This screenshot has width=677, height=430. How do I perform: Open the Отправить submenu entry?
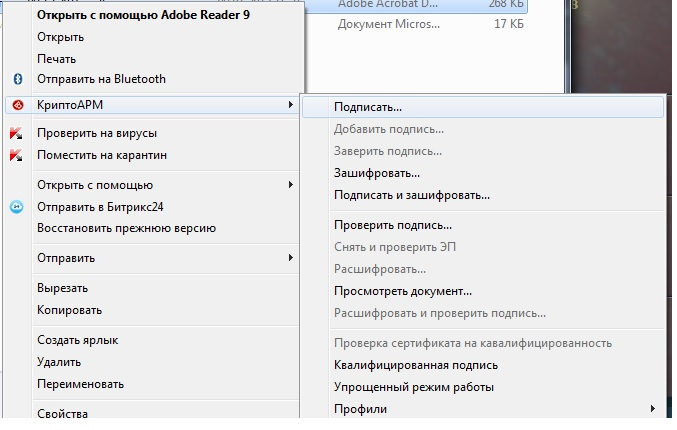[66, 258]
